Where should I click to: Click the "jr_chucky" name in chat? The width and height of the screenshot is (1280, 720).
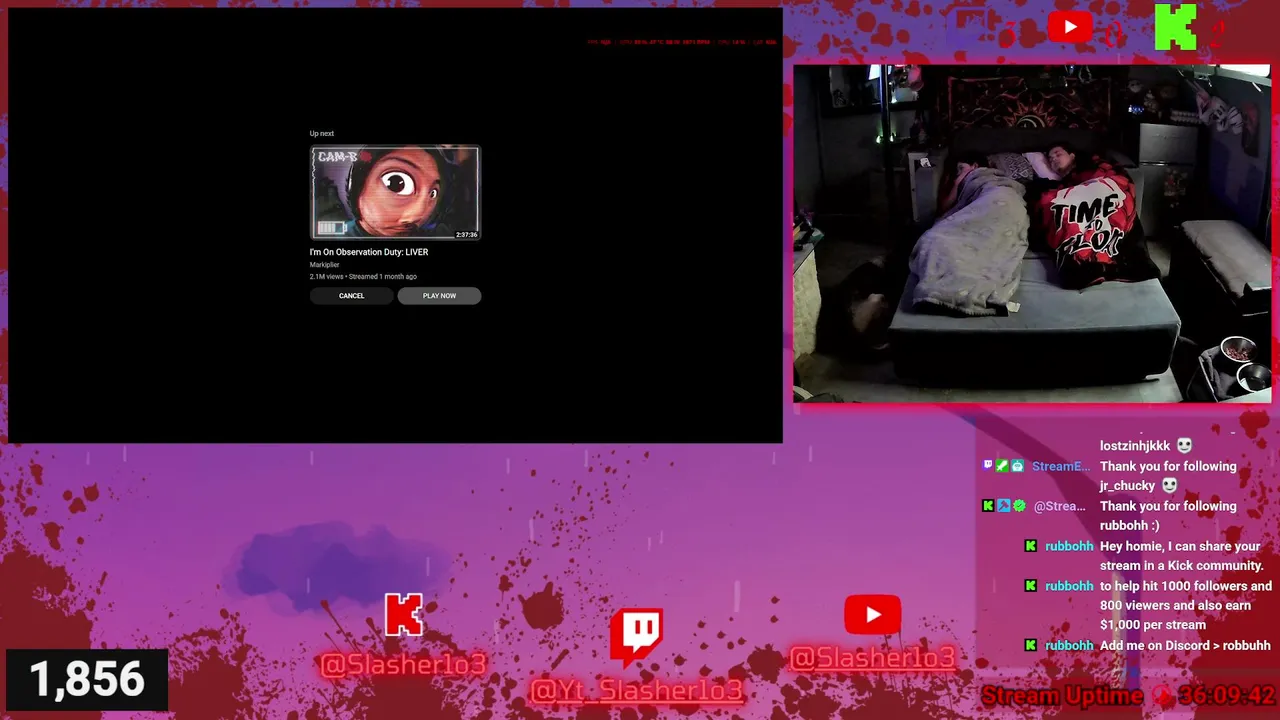point(1127,486)
